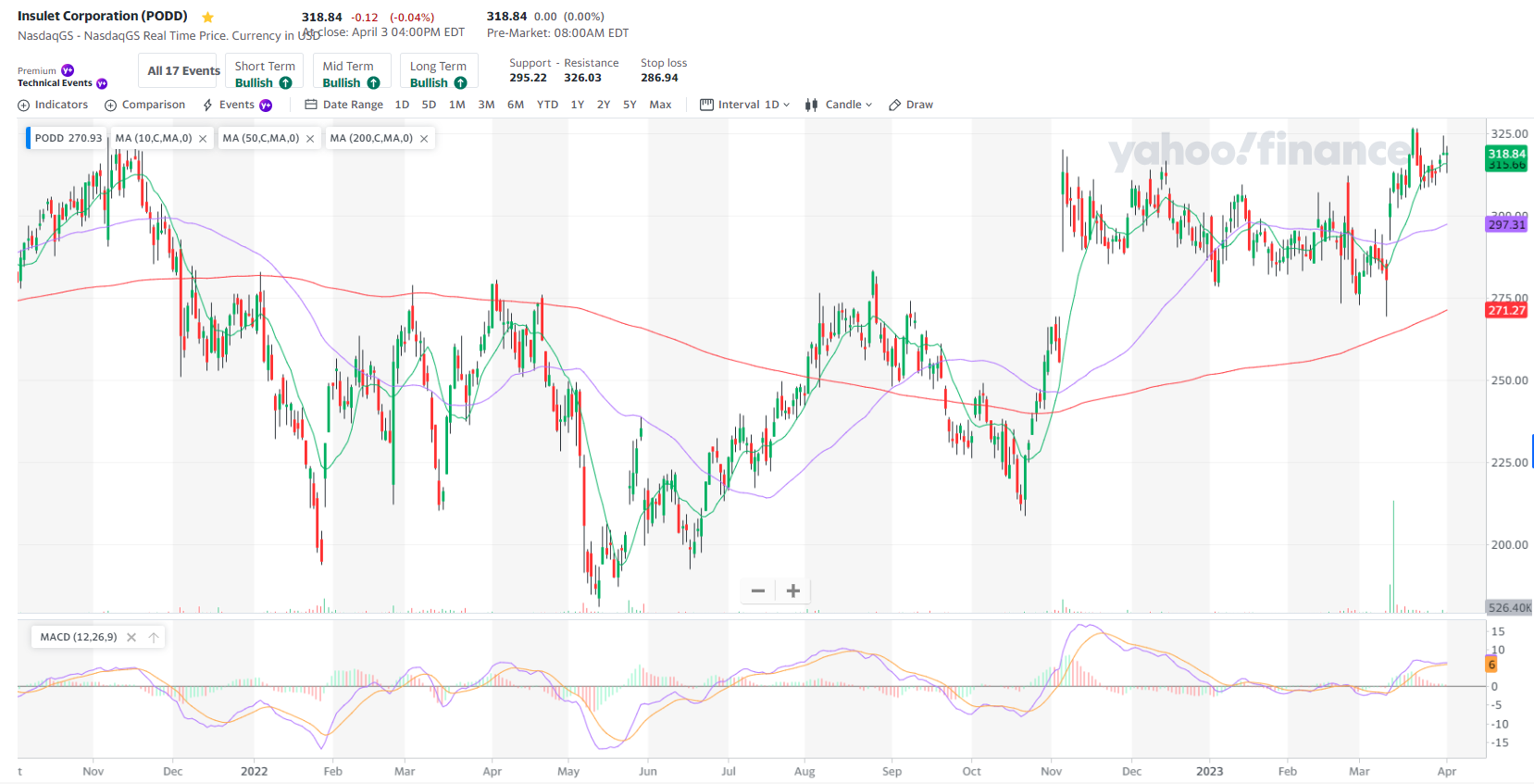Viewport: 1534px width, 784px height.
Task: Click the Resistance value 326.03
Action: point(582,78)
